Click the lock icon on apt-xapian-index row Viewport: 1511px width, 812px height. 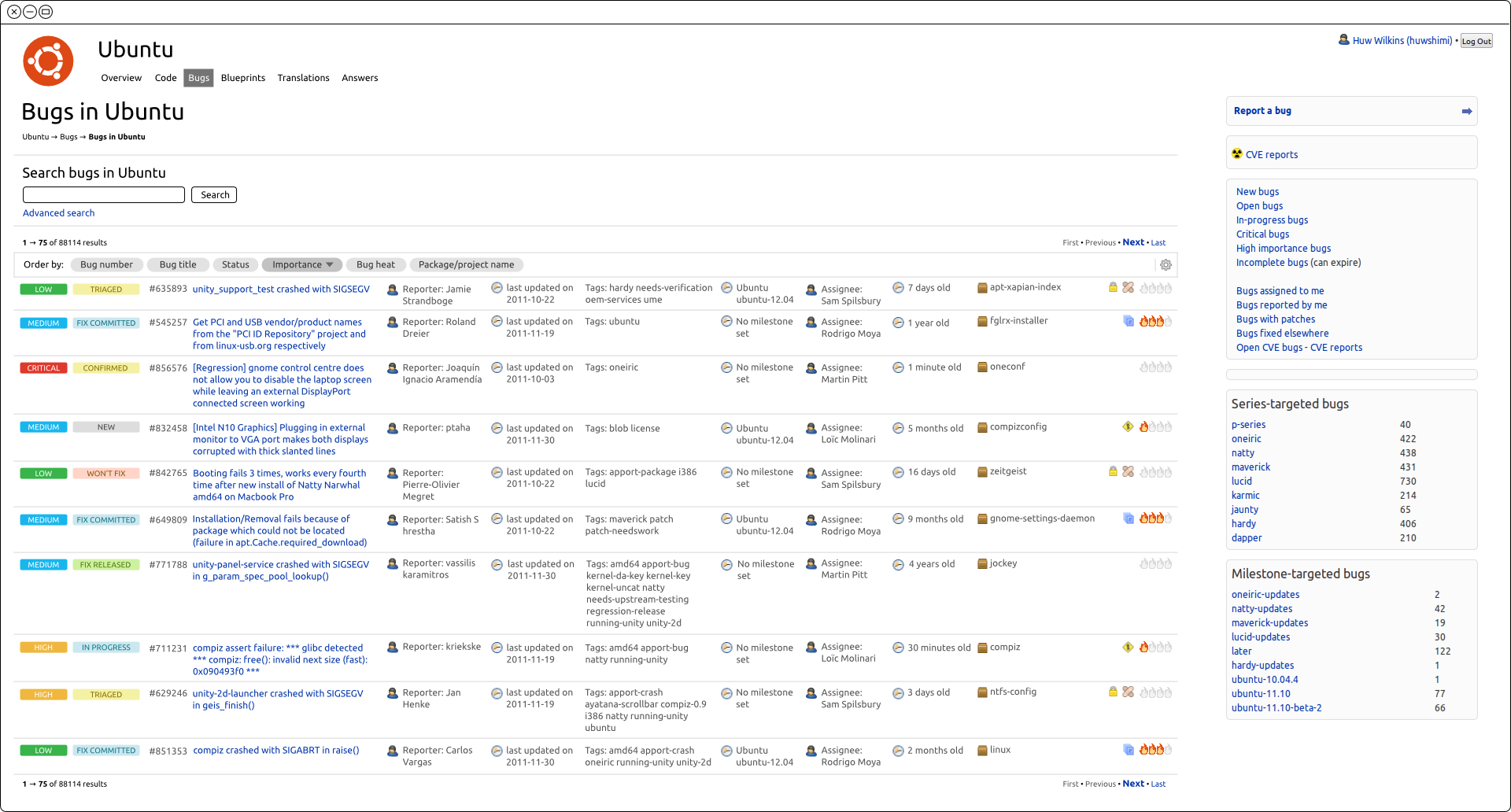(x=1113, y=288)
